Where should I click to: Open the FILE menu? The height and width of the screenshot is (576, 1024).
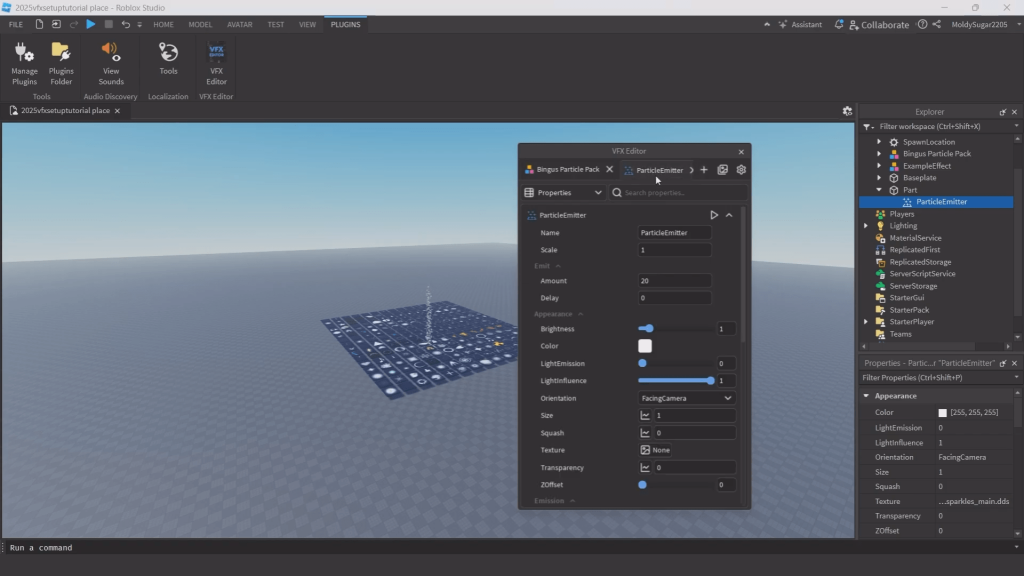16,24
